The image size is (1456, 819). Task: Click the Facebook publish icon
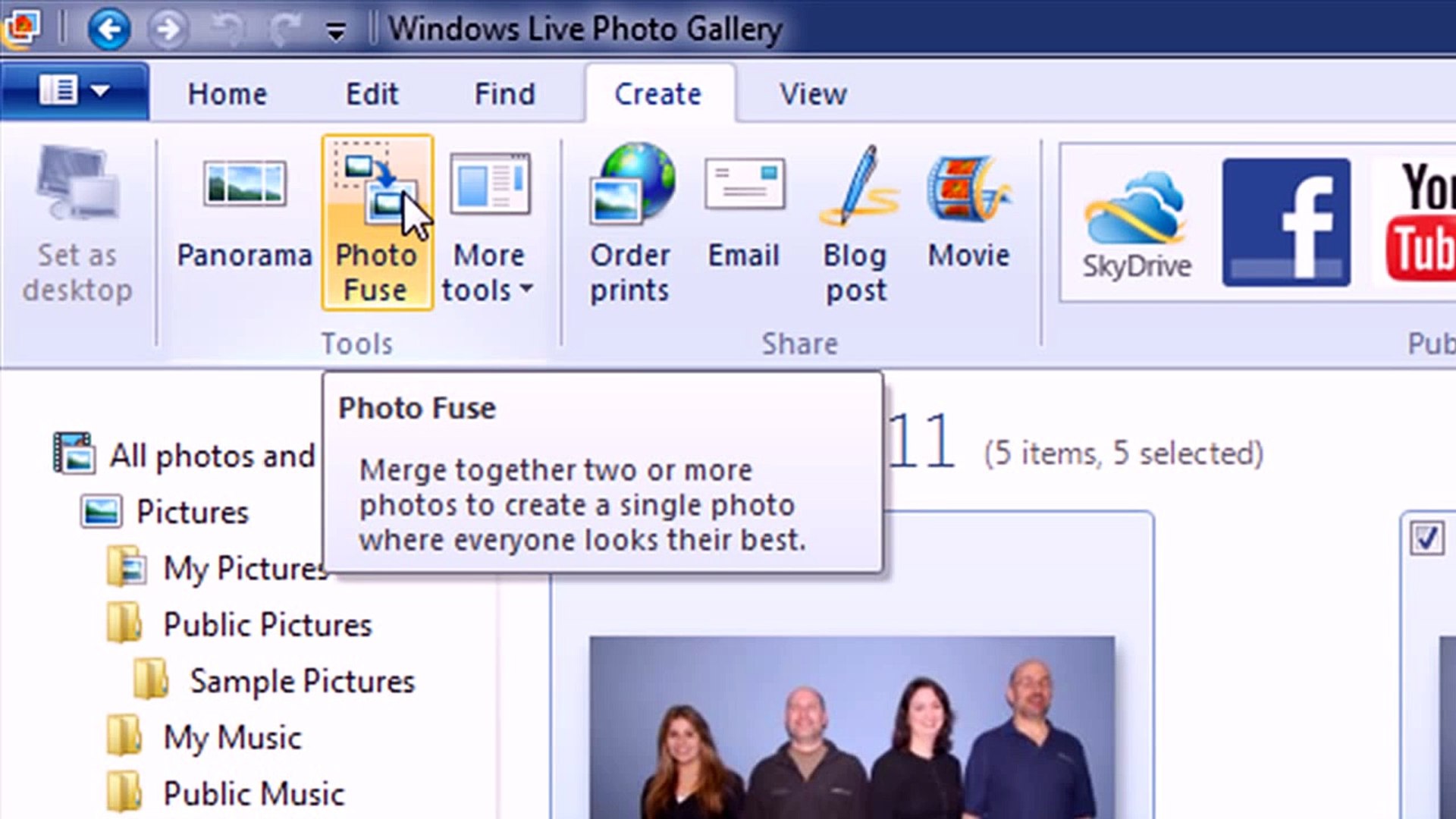point(1286,221)
